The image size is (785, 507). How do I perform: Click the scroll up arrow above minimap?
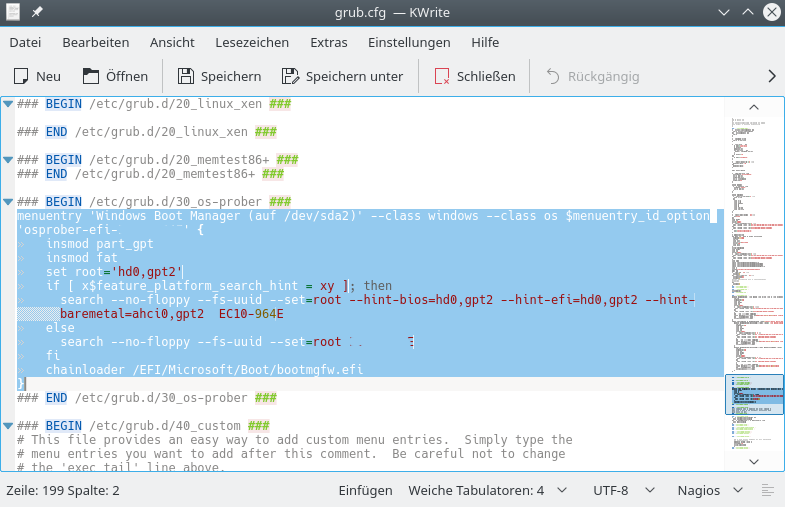pos(754,107)
